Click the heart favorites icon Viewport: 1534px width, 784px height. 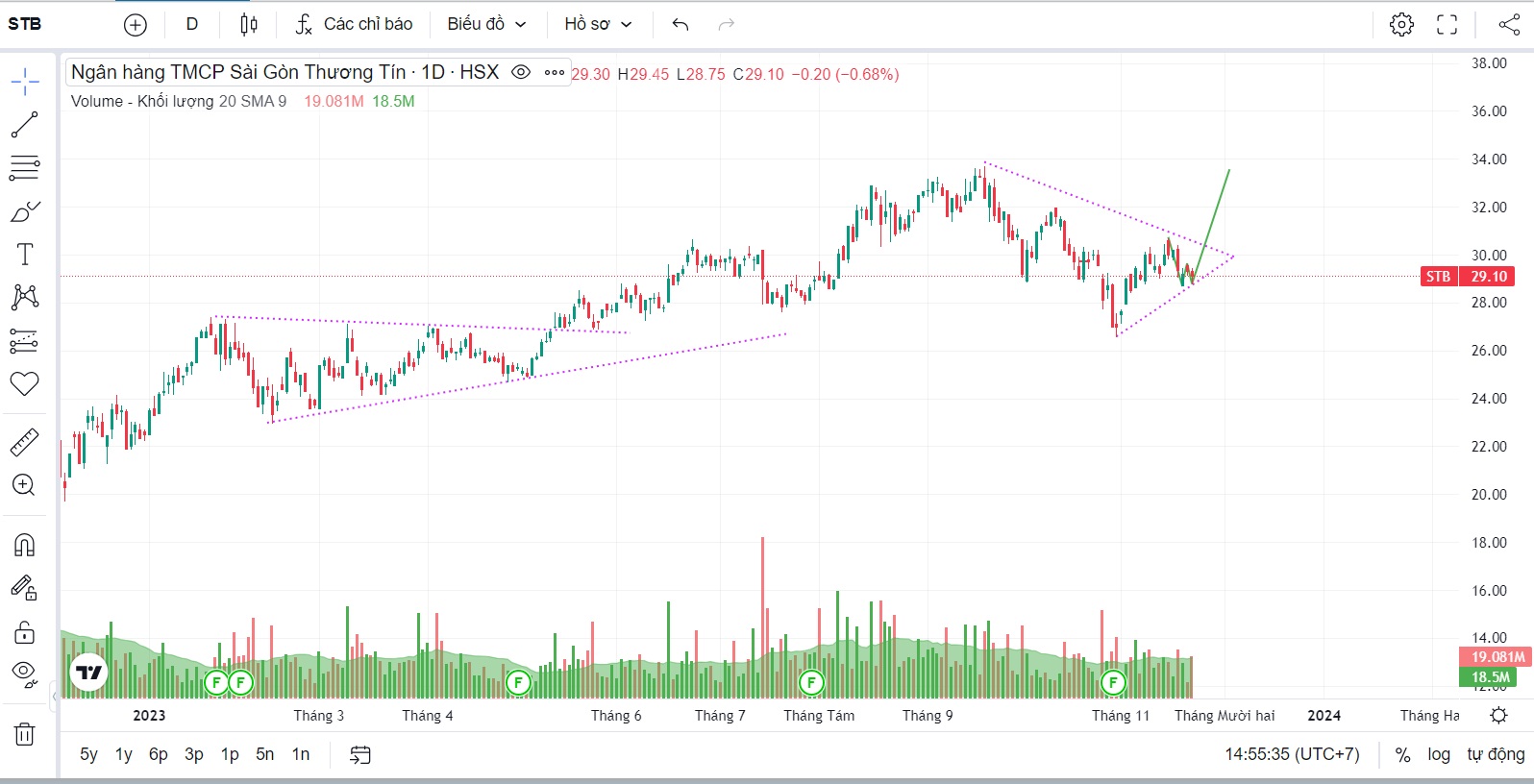(x=25, y=383)
